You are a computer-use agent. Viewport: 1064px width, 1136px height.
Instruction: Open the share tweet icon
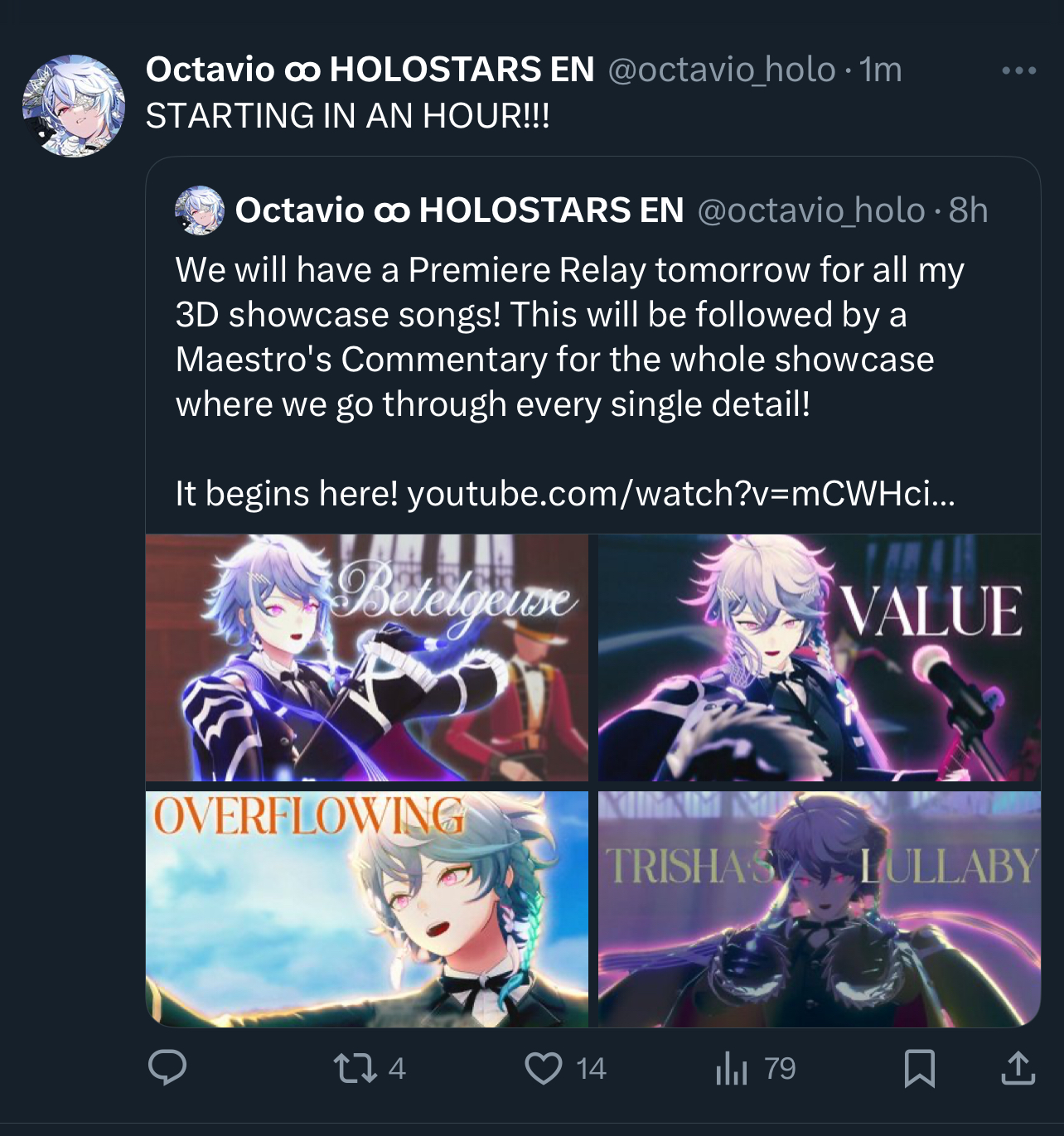pyautogui.click(x=1018, y=1068)
